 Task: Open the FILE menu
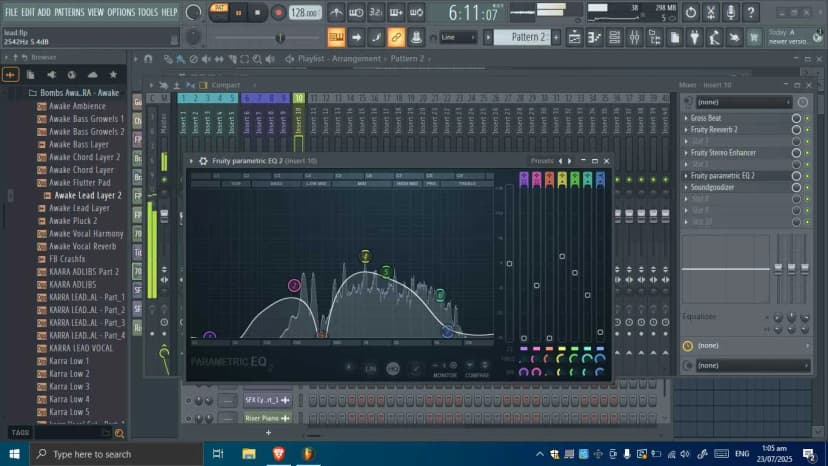point(11,12)
